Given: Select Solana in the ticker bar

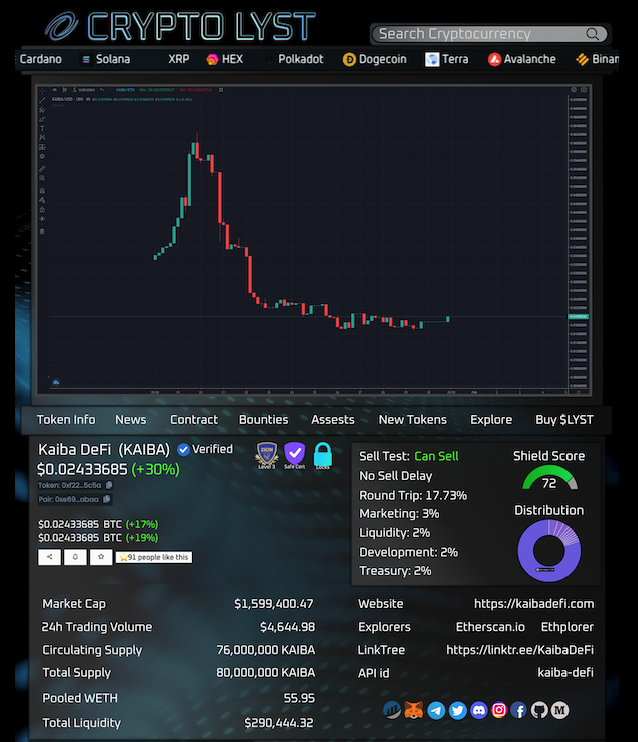Looking at the screenshot, I should 106,59.
